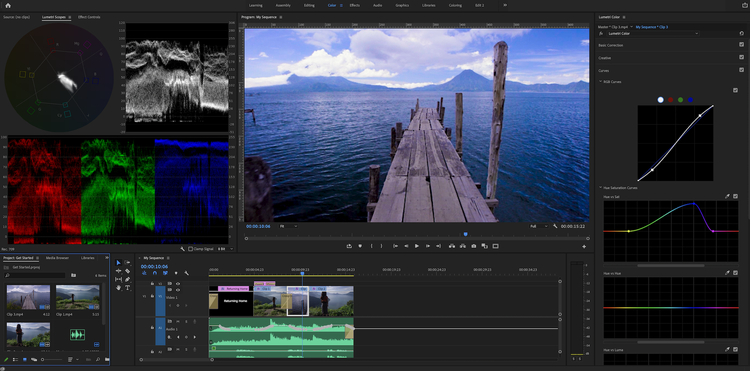Collapse the Hue Saturation Curves section
This screenshot has height=371, width=750.
tap(601, 187)
